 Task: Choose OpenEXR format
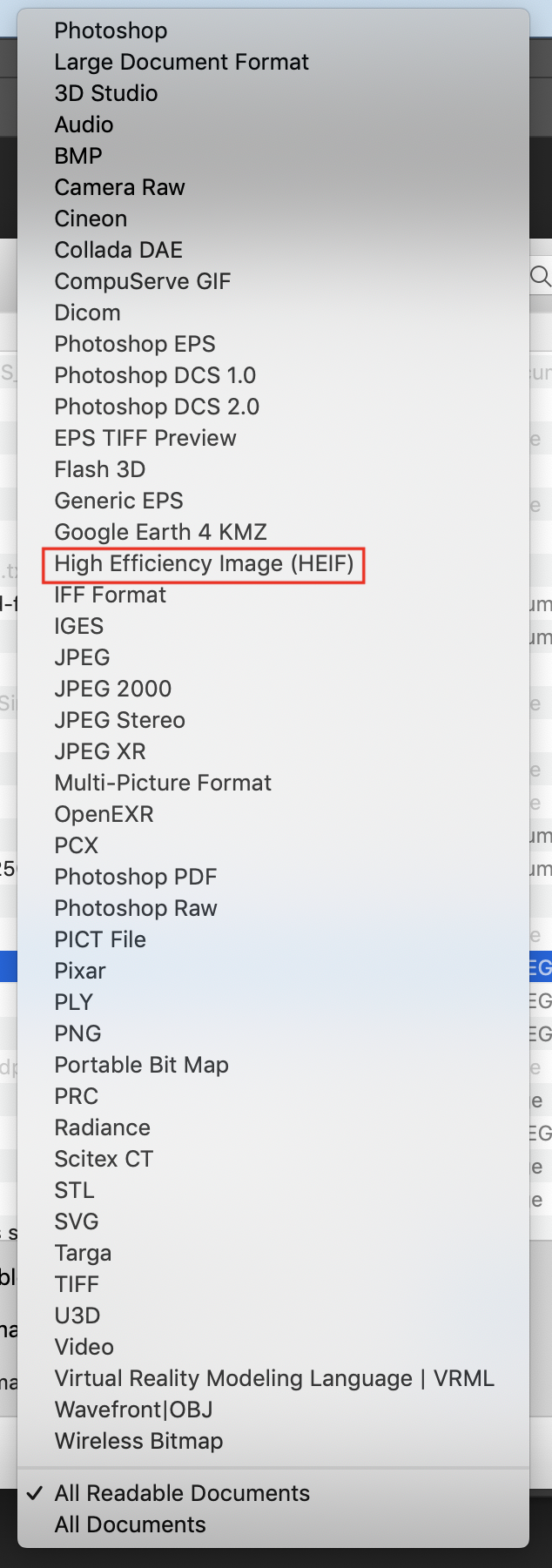click(104, 815)
